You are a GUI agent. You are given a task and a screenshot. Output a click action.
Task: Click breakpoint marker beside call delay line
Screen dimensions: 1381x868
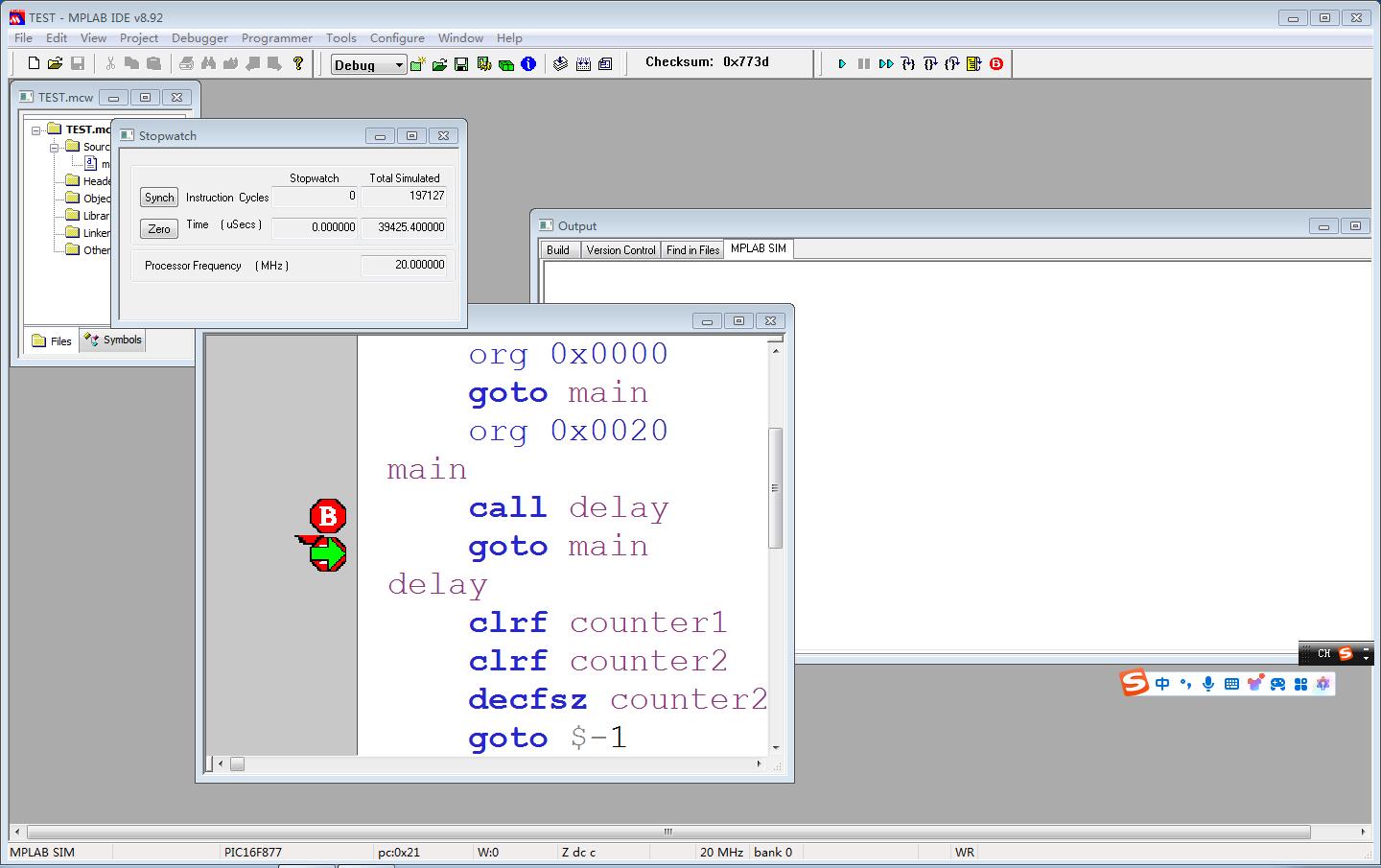pyautogui.click(x=328, y=516)
